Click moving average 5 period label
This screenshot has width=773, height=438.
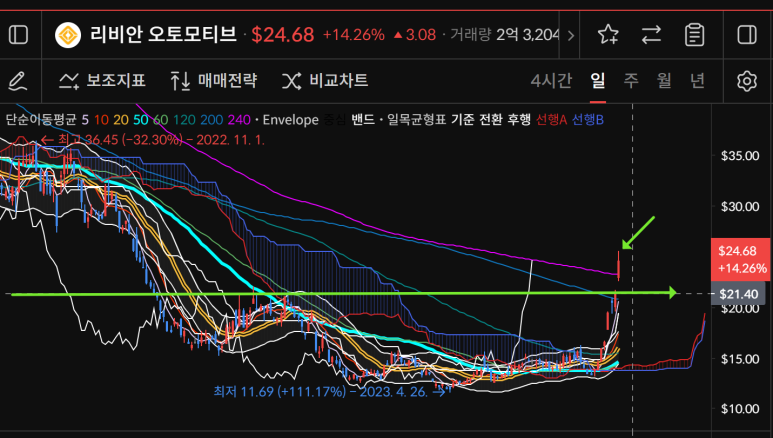tap(85, 120)
